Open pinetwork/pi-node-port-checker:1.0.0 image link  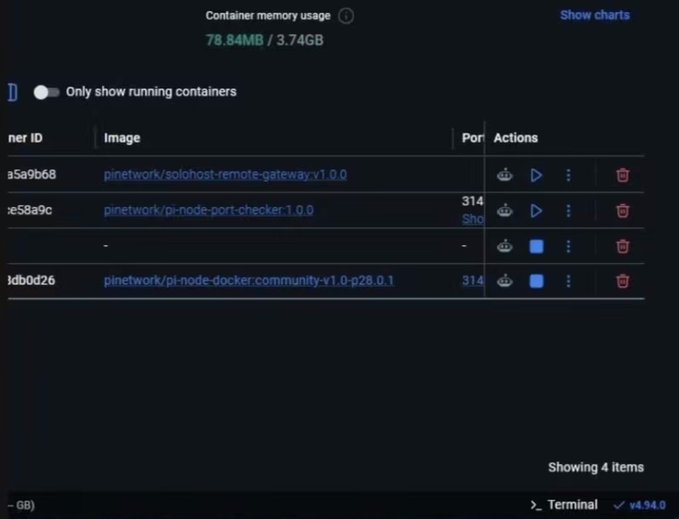208,210
